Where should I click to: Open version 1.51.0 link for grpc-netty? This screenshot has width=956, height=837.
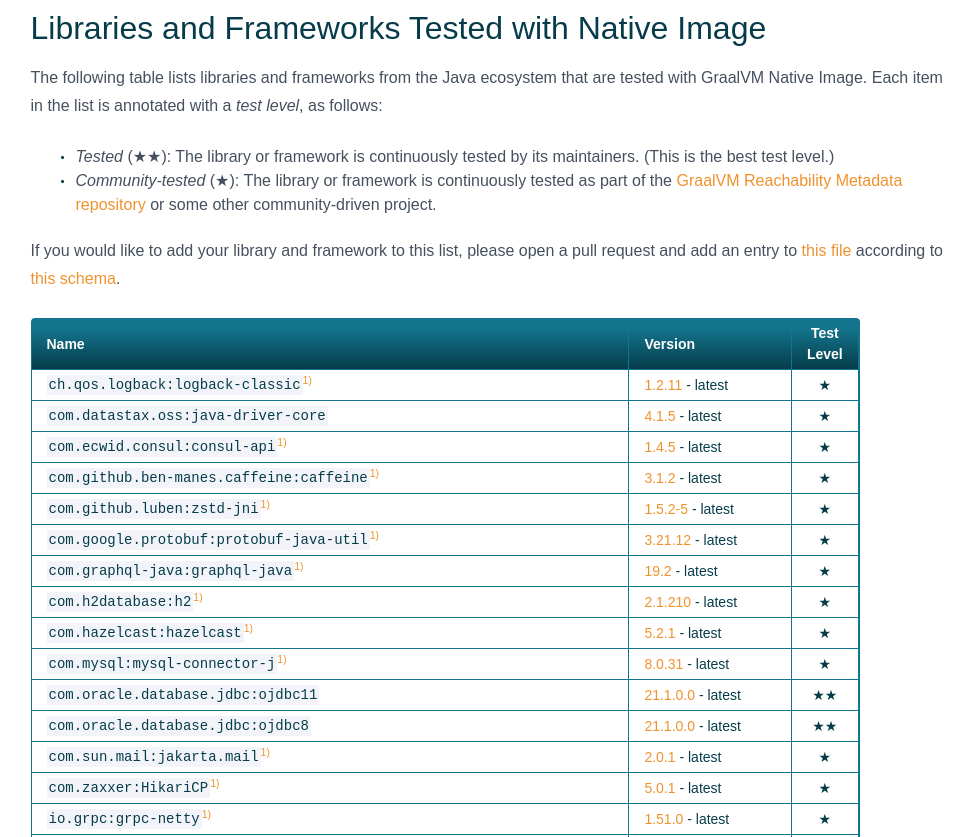663,819
